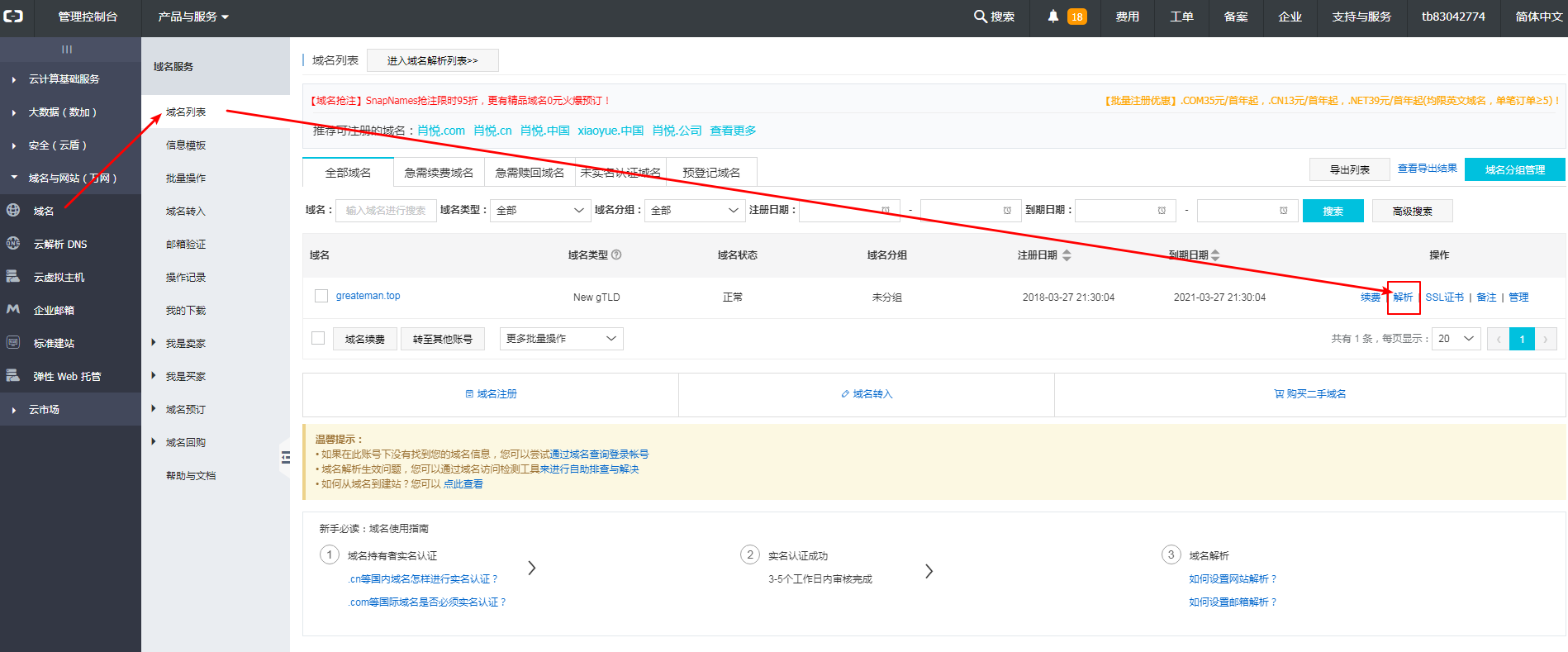Open 云虚拟主机 icon in sidebar
The width and height of the screenshot is (1568, 652).
(x=13, y=277)
